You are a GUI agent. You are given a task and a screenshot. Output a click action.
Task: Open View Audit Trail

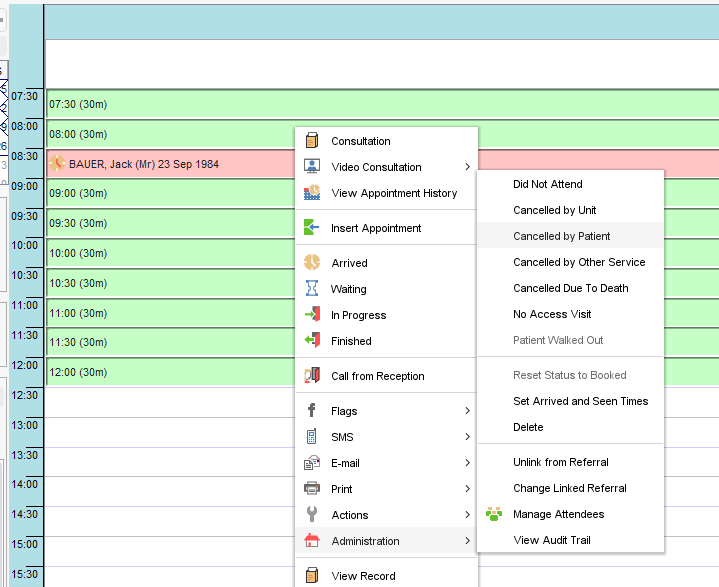[570, 540]
